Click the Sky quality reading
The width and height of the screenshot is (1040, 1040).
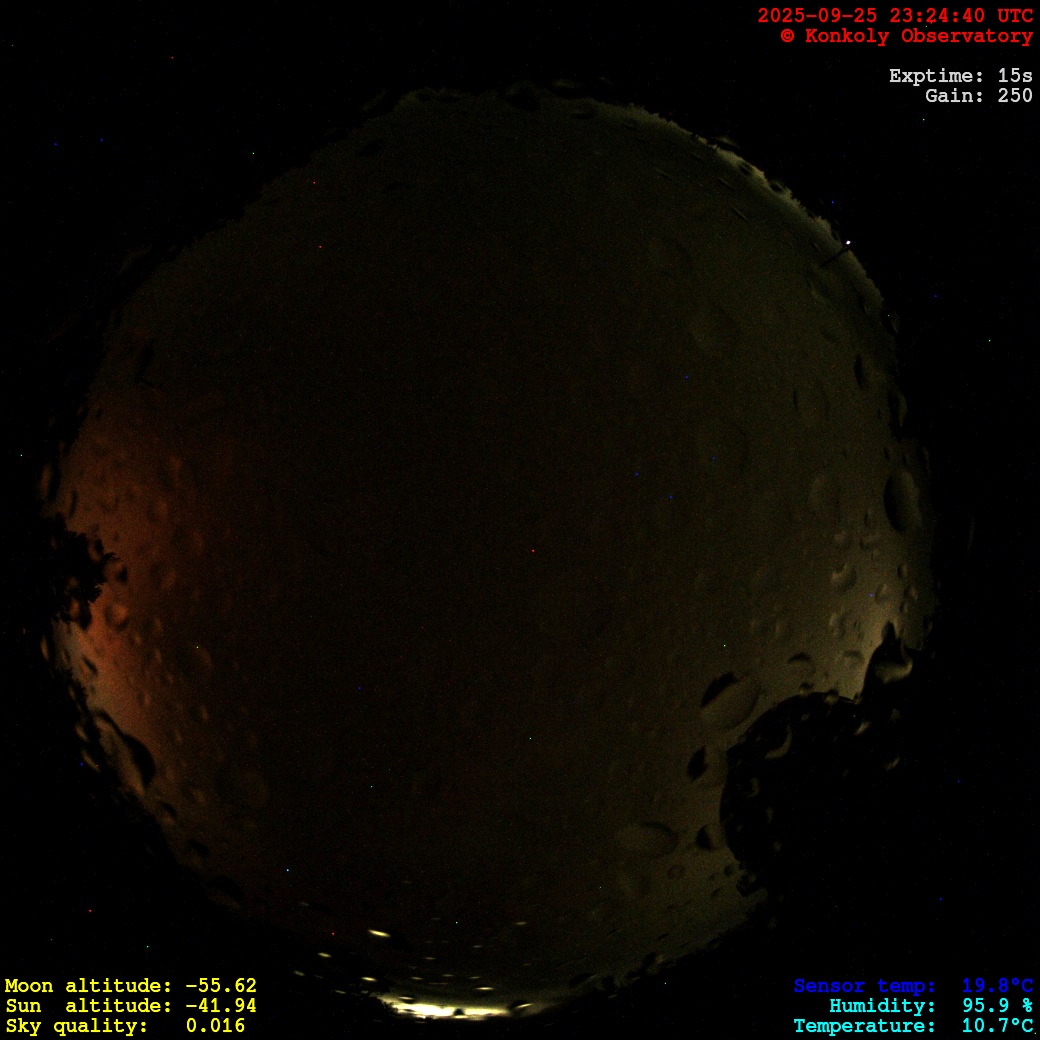pos(215,1026)
